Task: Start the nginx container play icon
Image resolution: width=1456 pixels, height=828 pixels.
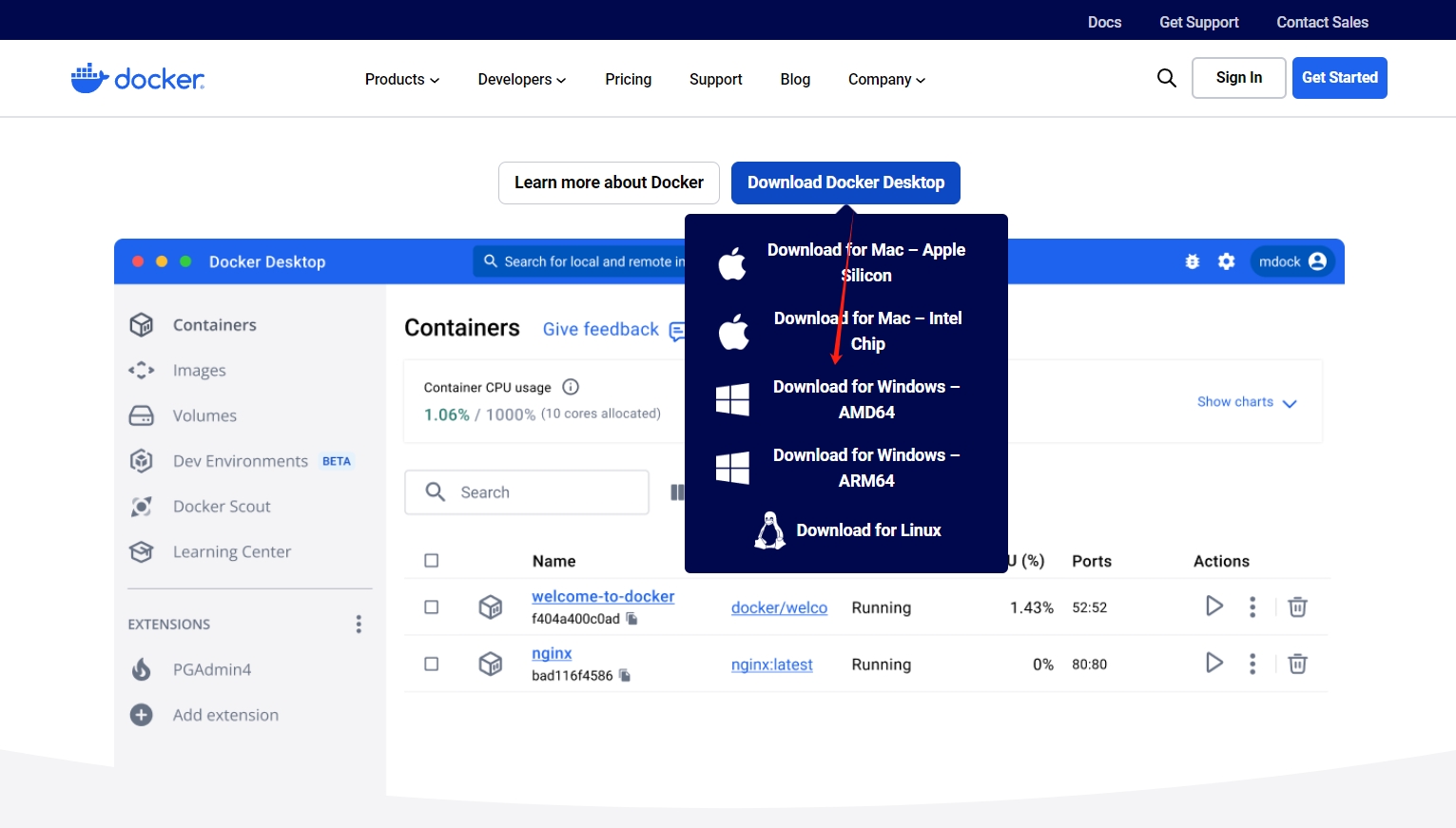Action: [x=1214, y=663]
